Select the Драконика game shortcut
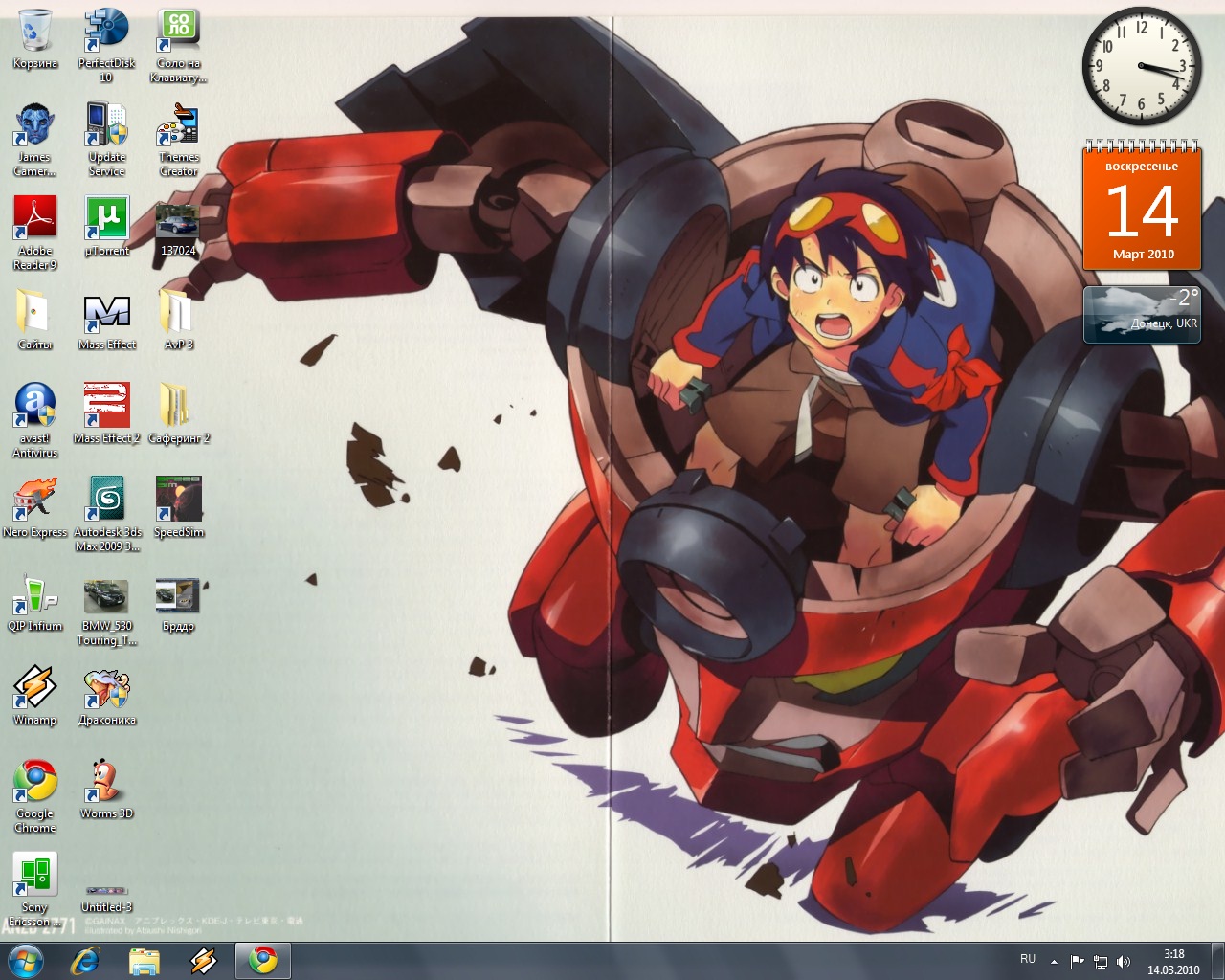 point(106,695)
